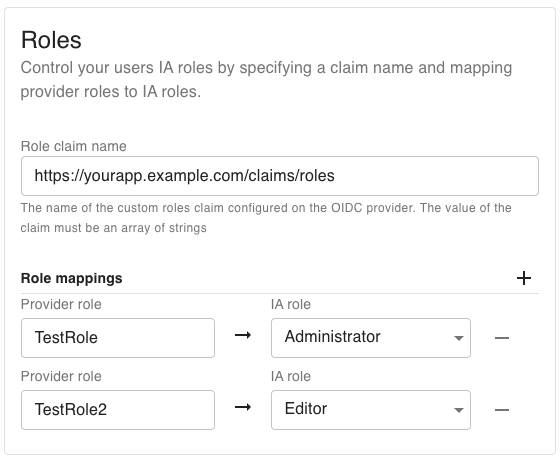The image size is (560, 460).
Task: Click the Provider role label above TestRole
Action: (61, 304)
